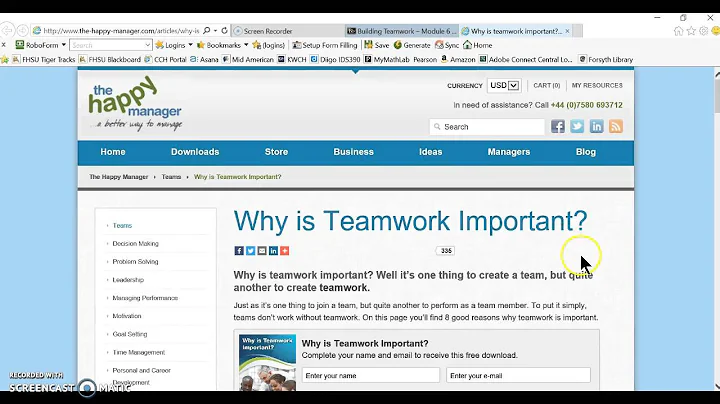This screenshot has width=720, height=404.
Task: Open the Downloads navigation menu item
Action: pyautogui.click(x=195, y=152)
